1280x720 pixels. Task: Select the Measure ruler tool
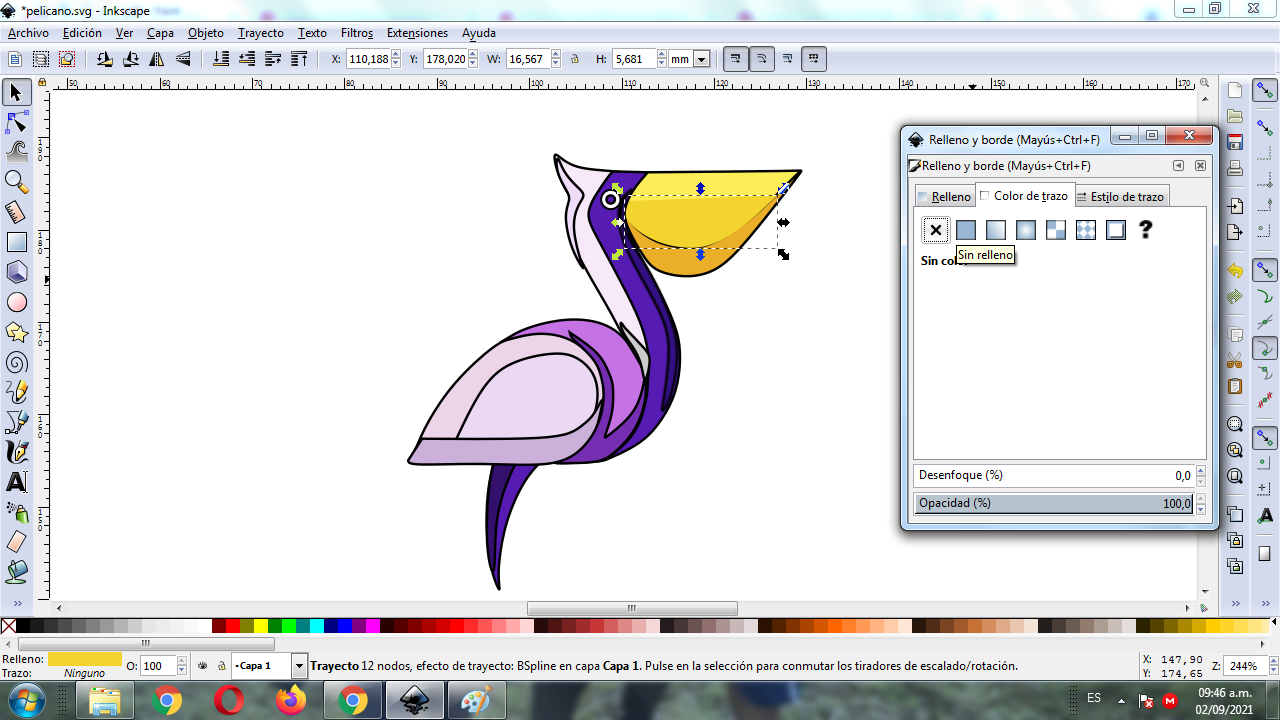pyautogui.click(x=16, y=212)
